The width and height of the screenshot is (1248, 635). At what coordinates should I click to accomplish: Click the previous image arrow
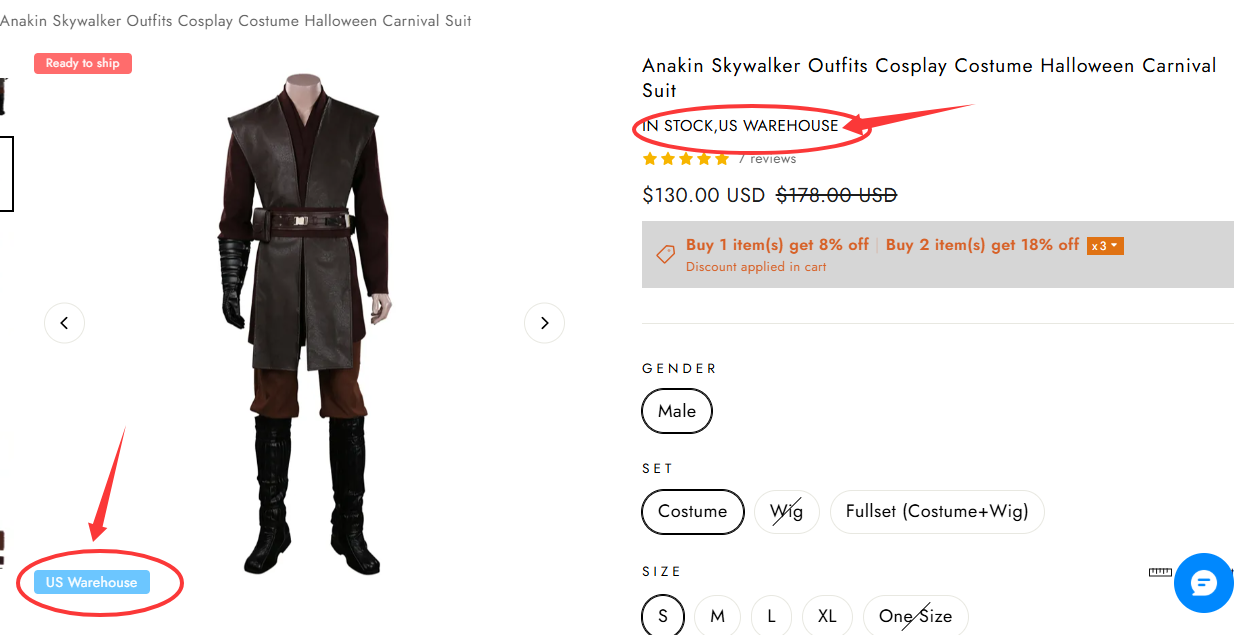(64, 323)
